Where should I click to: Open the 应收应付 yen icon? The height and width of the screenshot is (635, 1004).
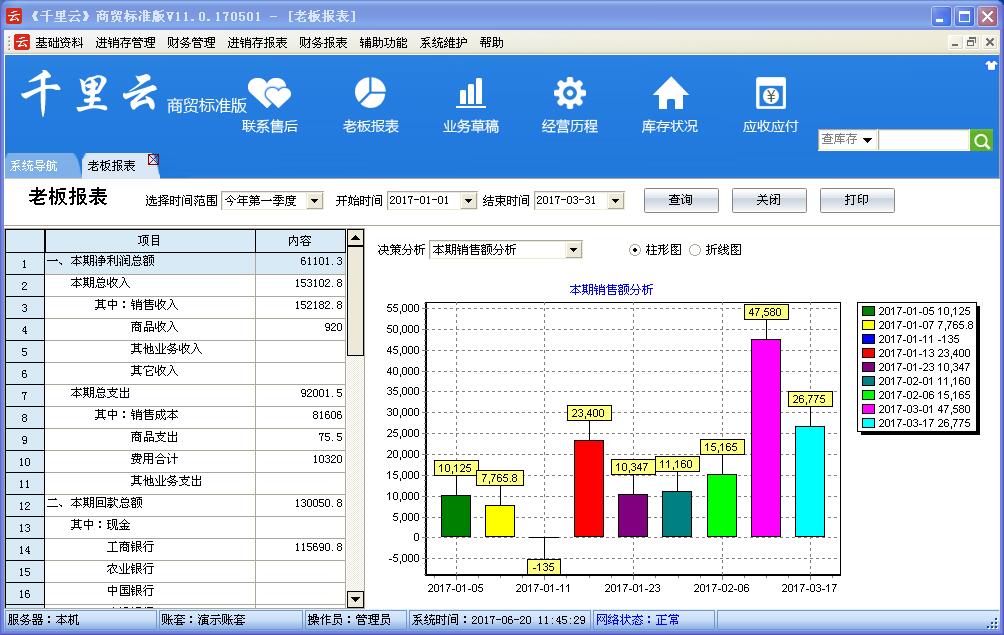tap(770, 93)
